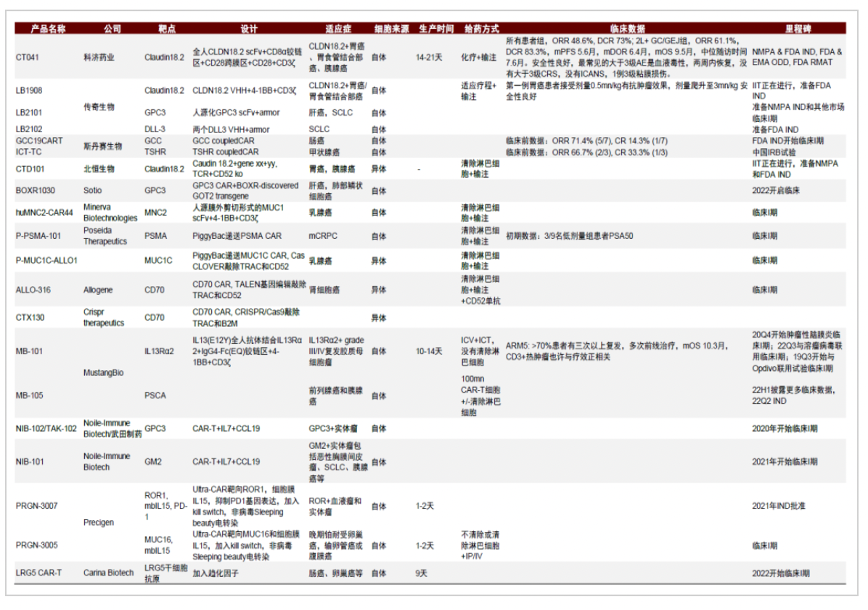Select the PiggyBac递送PSMA CAR design cell
This screenshot has height=610, width=868.
point(237,236)
